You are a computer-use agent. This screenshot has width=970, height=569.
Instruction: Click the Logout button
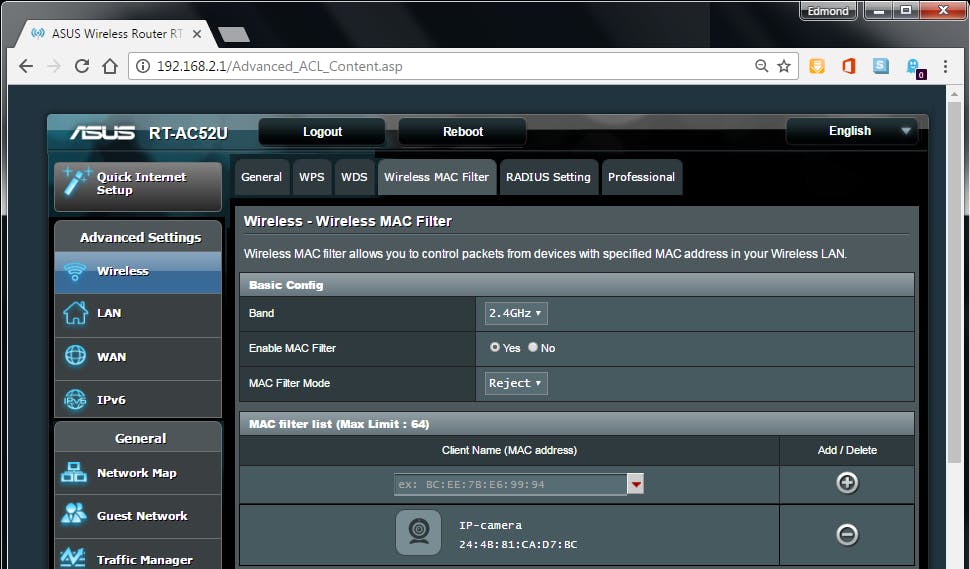(322, 132)
